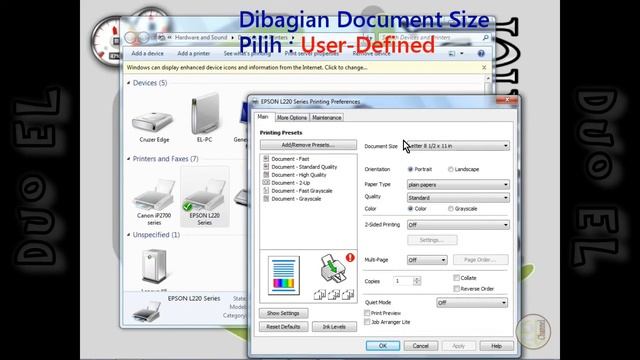Click Add/Remove Presets button
640x360 pixels.
tap(308, 145)
